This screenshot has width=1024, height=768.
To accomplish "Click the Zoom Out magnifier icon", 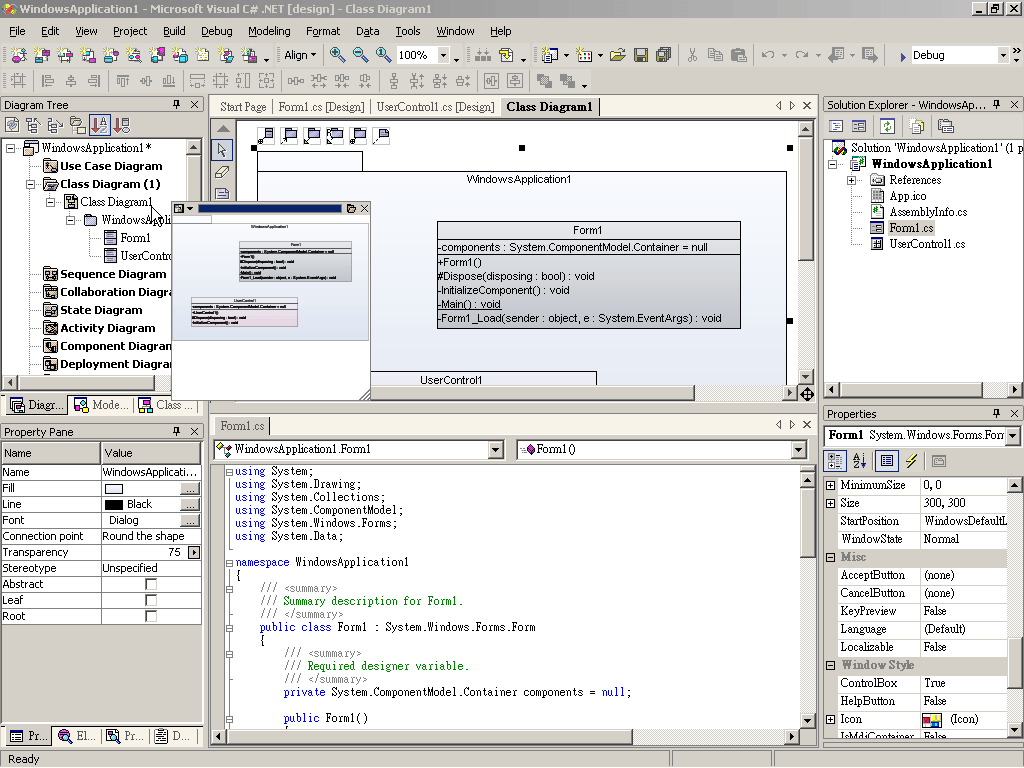I will click(x=360, y=55).
